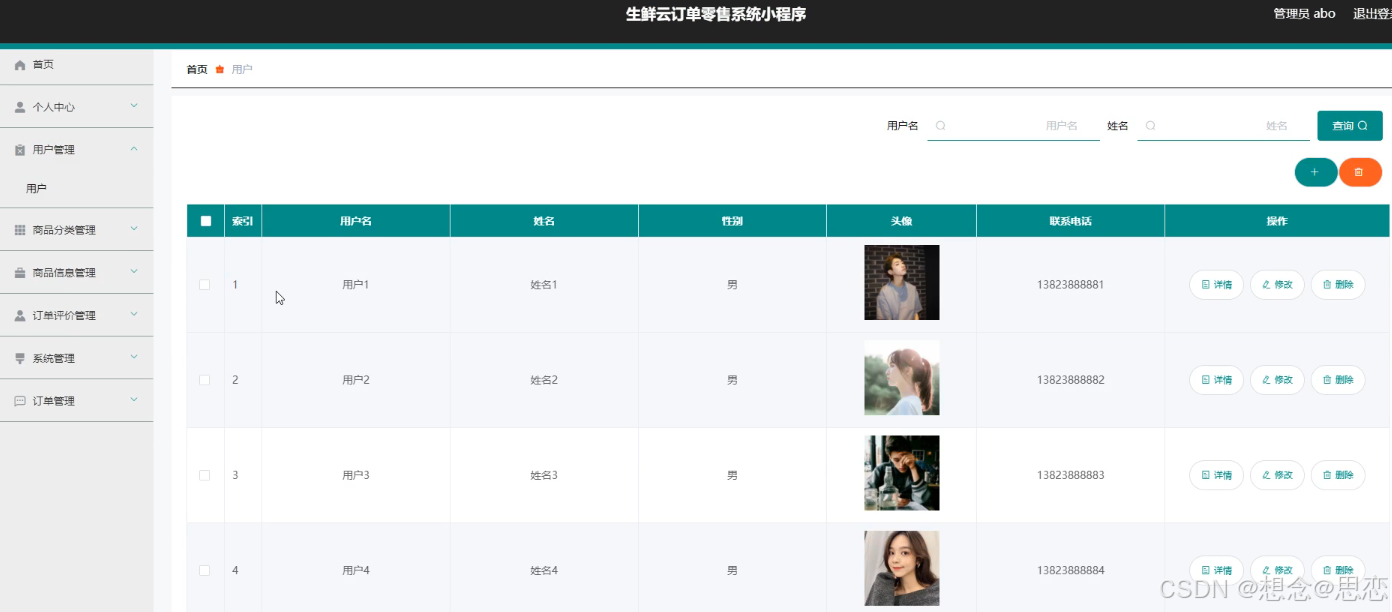Check the checkbox for 用户4 row
1392x612 pixels.
coord(205,570)
